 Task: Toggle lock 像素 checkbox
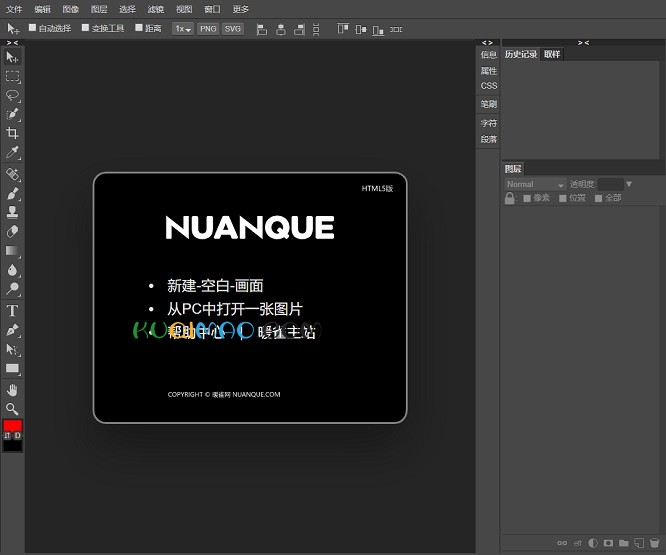click(527, 198)
